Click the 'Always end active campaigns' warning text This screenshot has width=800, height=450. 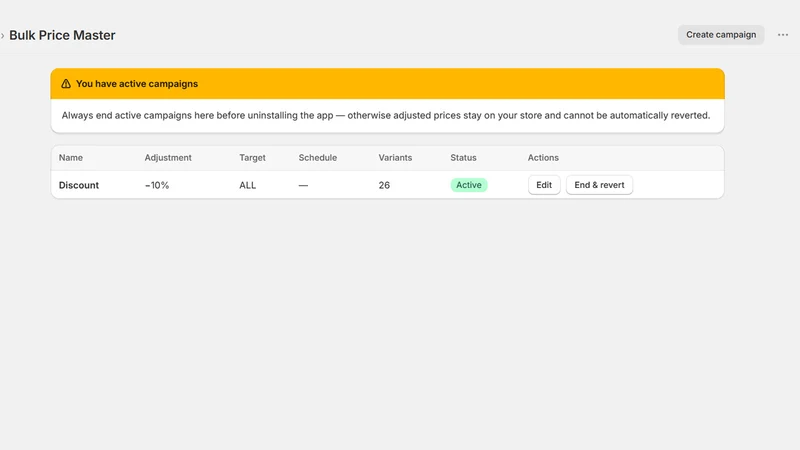[x=386, y=115]
